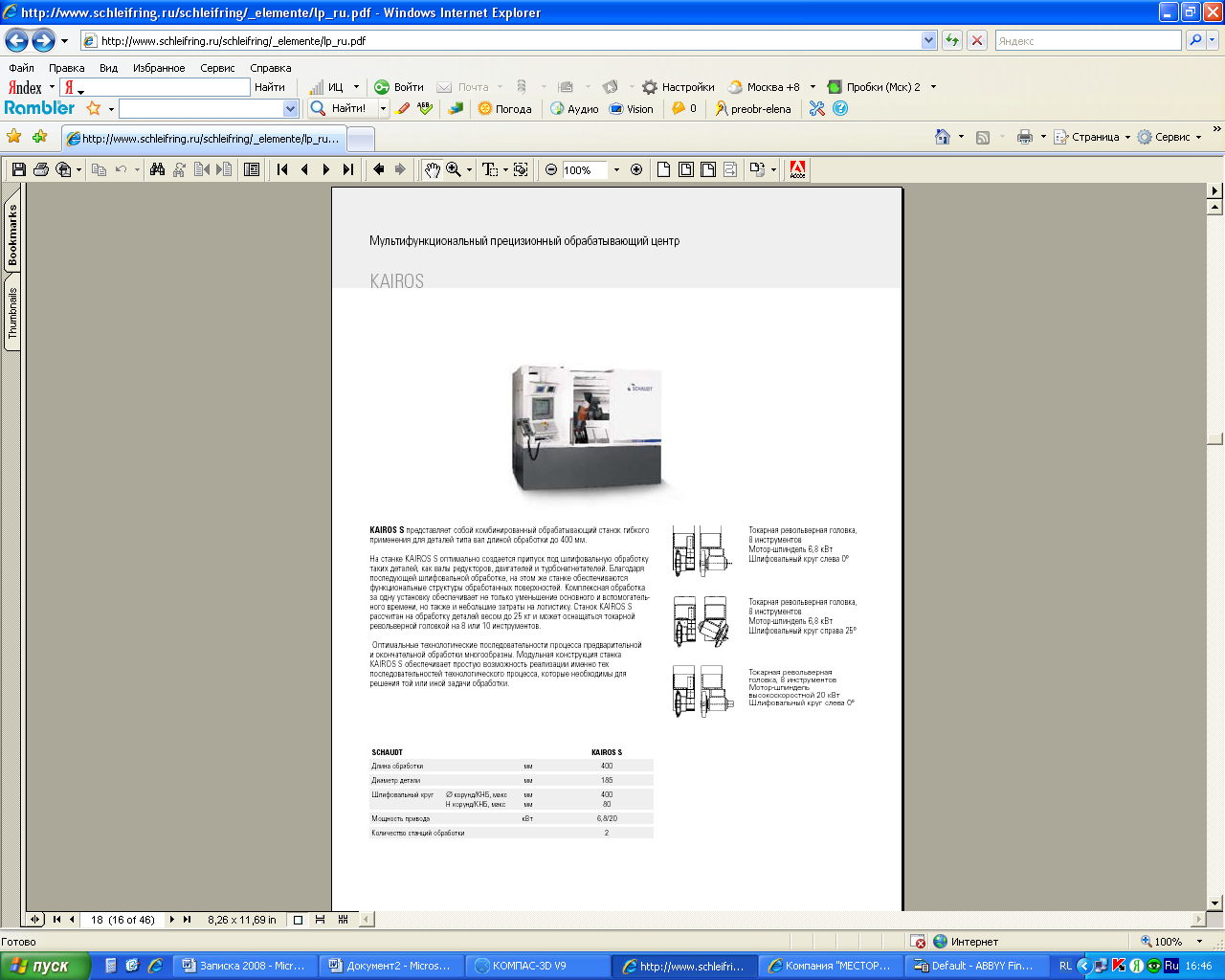
Task: Open the Вид menu
Action: point(108,68)
